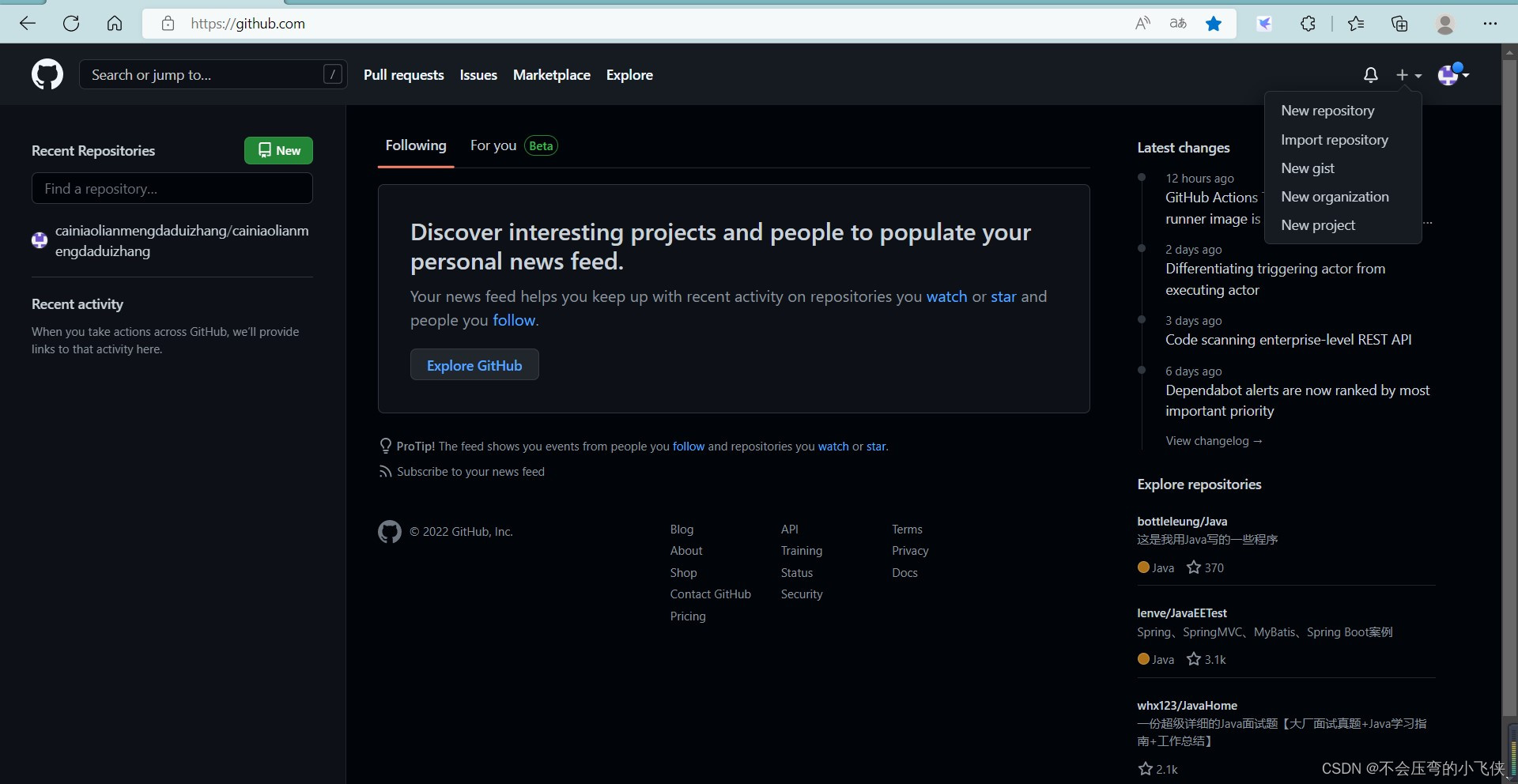Screen dimensions: 1518x784
Task: Open bottleleung/Java repository
Action: (x=1182, y=522)
